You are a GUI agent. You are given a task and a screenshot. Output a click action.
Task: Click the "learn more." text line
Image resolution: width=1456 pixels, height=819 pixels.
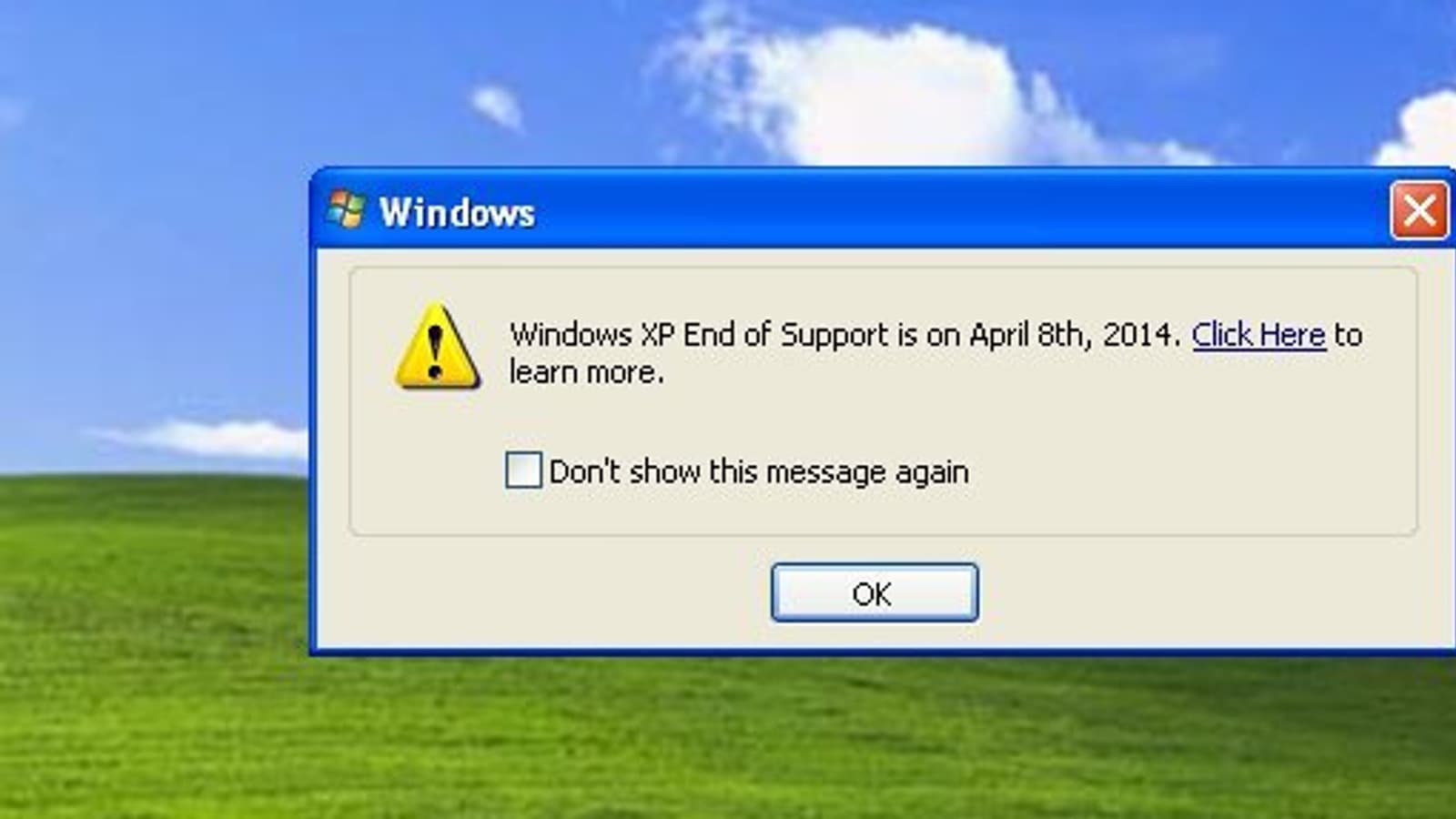587,372
